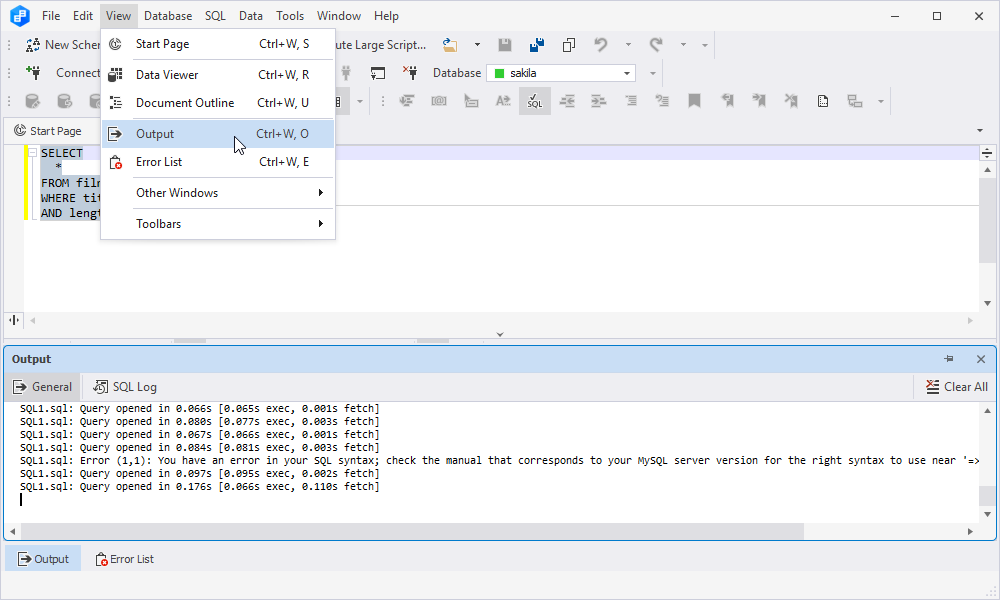Expand options arrow right of sakila combo
Screen dimensions: 1000x600
652,73
